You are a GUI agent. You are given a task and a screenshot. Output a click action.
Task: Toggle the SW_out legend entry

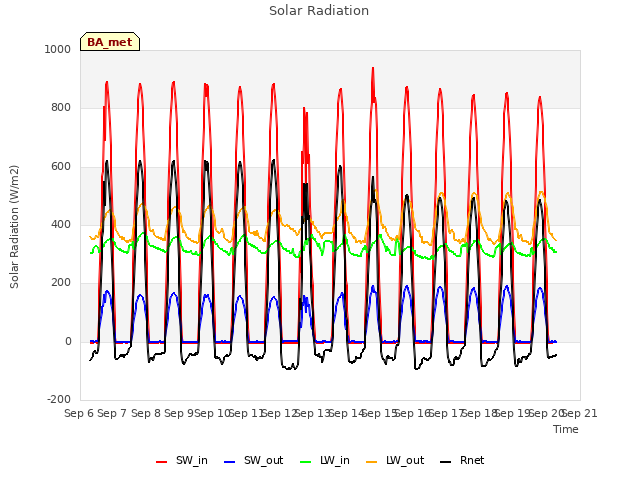tap(253, 461)
